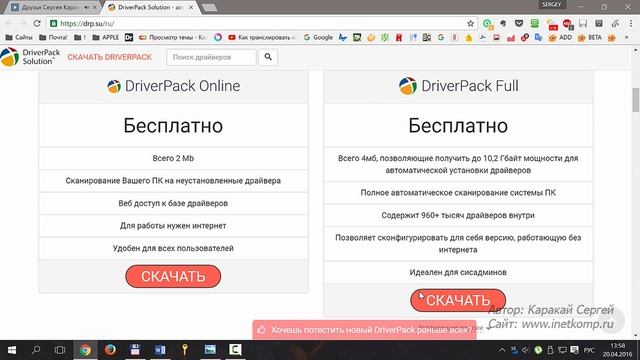
Task: Click the DriverPack Online heading
Action: click(173, 86)
